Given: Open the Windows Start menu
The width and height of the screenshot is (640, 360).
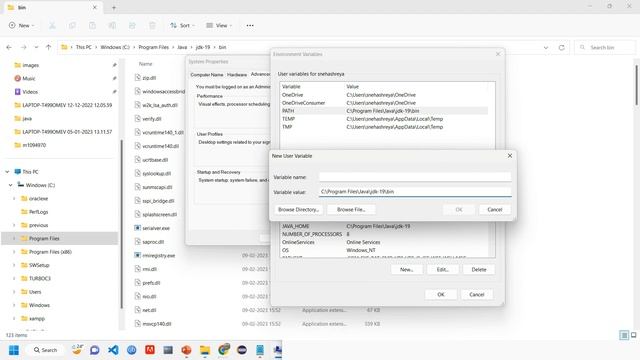Looking at the screenshot, I should [x=14, y=350].
